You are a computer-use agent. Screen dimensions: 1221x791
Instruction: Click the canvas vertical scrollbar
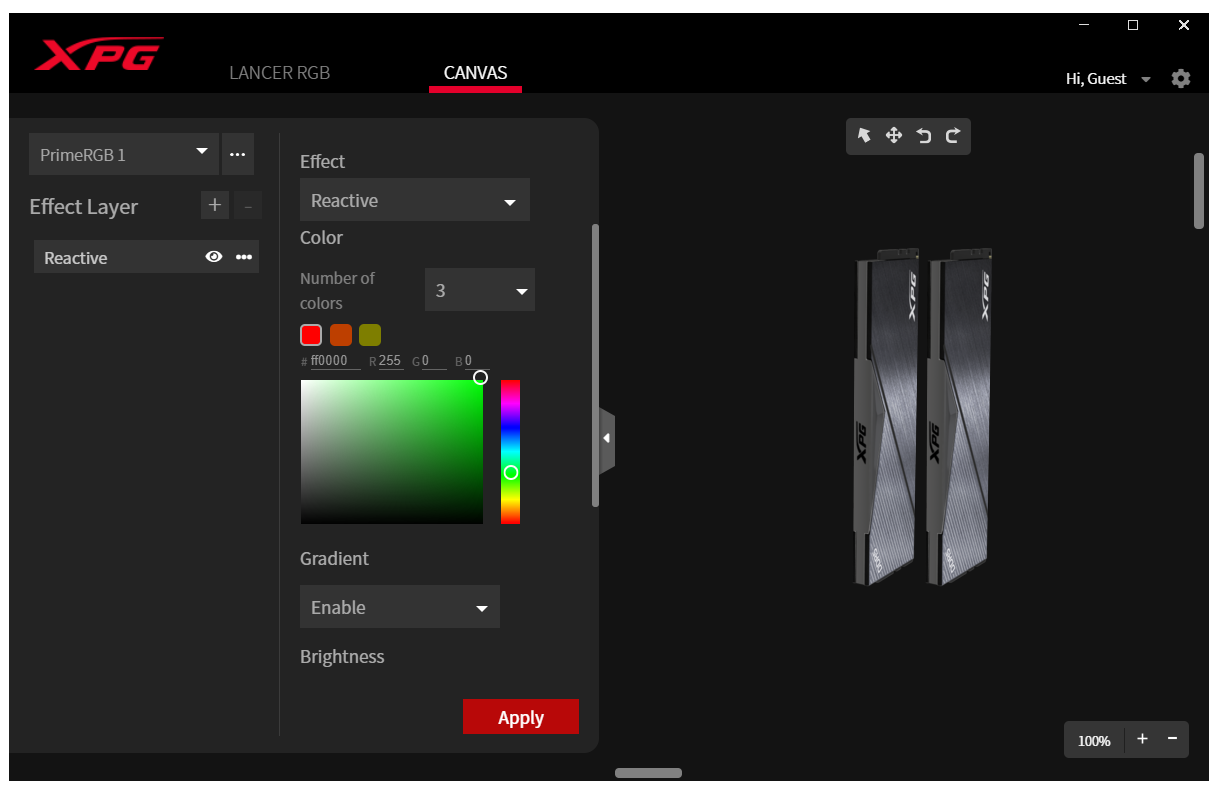click(x=1199, y=191)
